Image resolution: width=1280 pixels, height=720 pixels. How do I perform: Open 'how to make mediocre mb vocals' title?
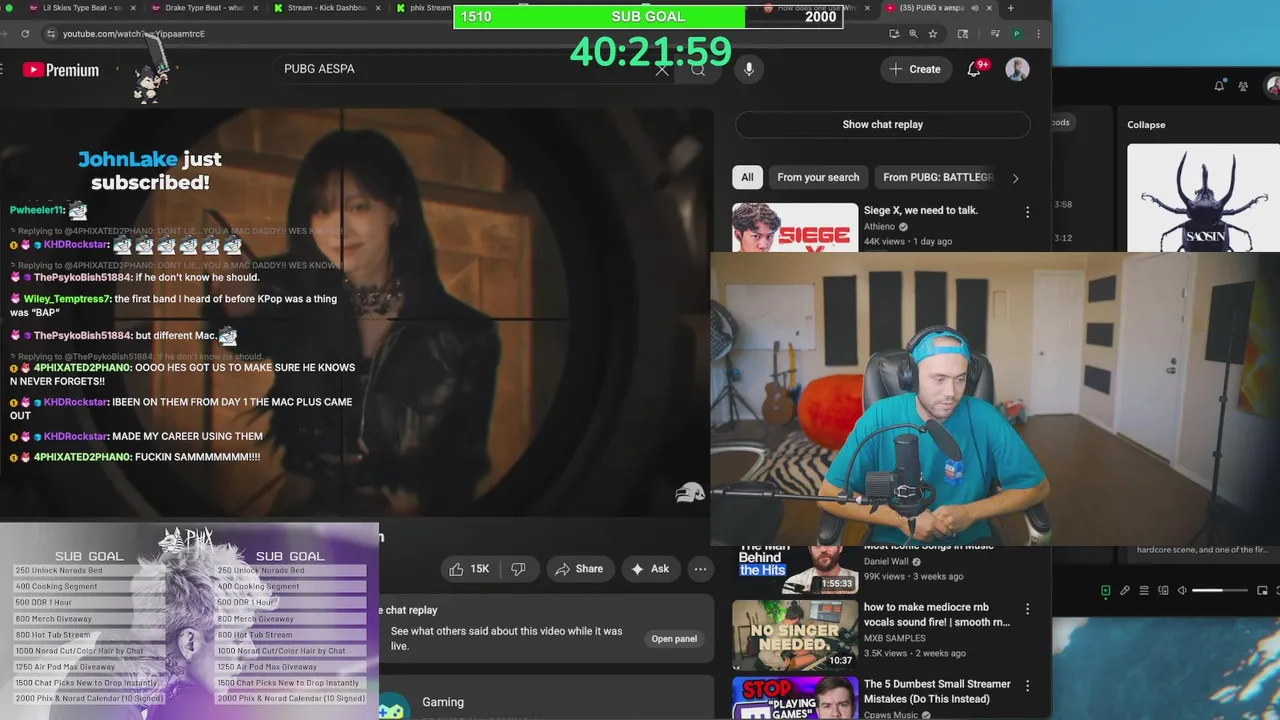pos(937,614)
